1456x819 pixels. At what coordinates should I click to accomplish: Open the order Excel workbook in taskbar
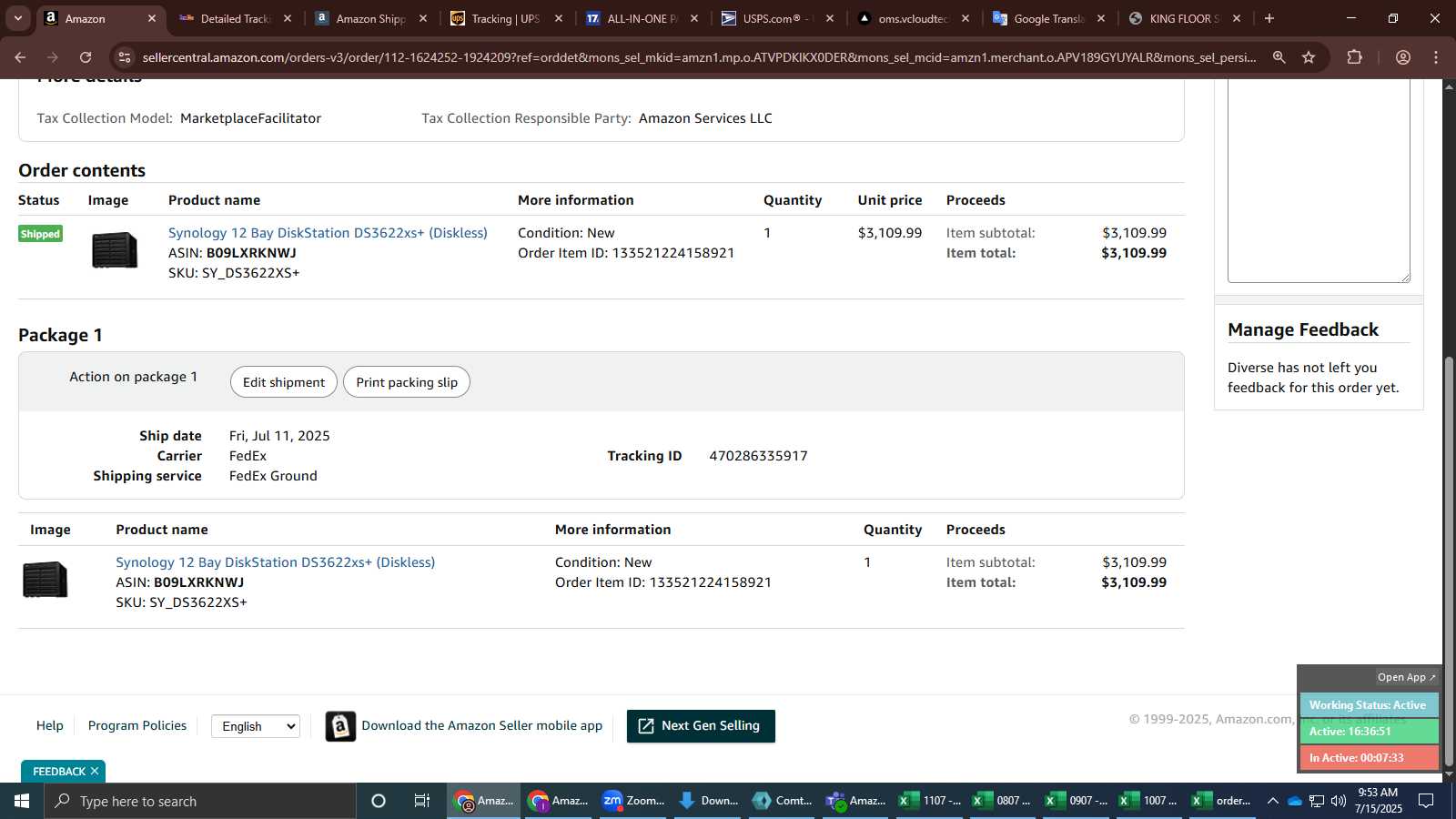[1221, 801]
